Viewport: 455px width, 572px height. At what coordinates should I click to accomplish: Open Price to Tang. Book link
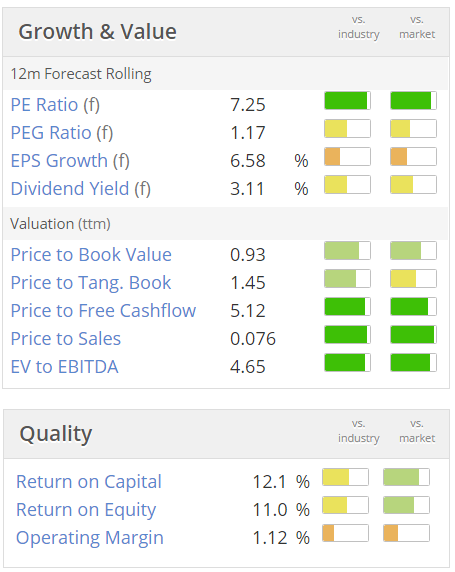point(91,283)
